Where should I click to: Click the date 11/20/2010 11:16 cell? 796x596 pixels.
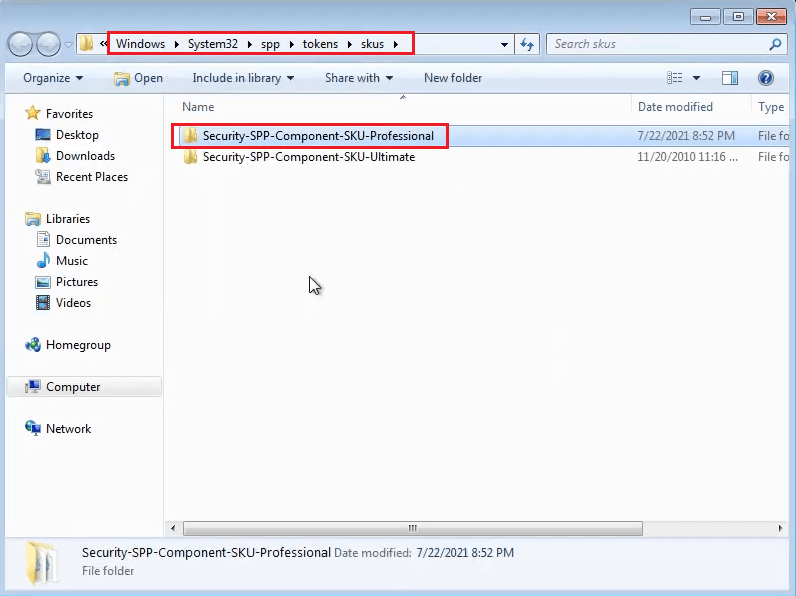[687, 157]
